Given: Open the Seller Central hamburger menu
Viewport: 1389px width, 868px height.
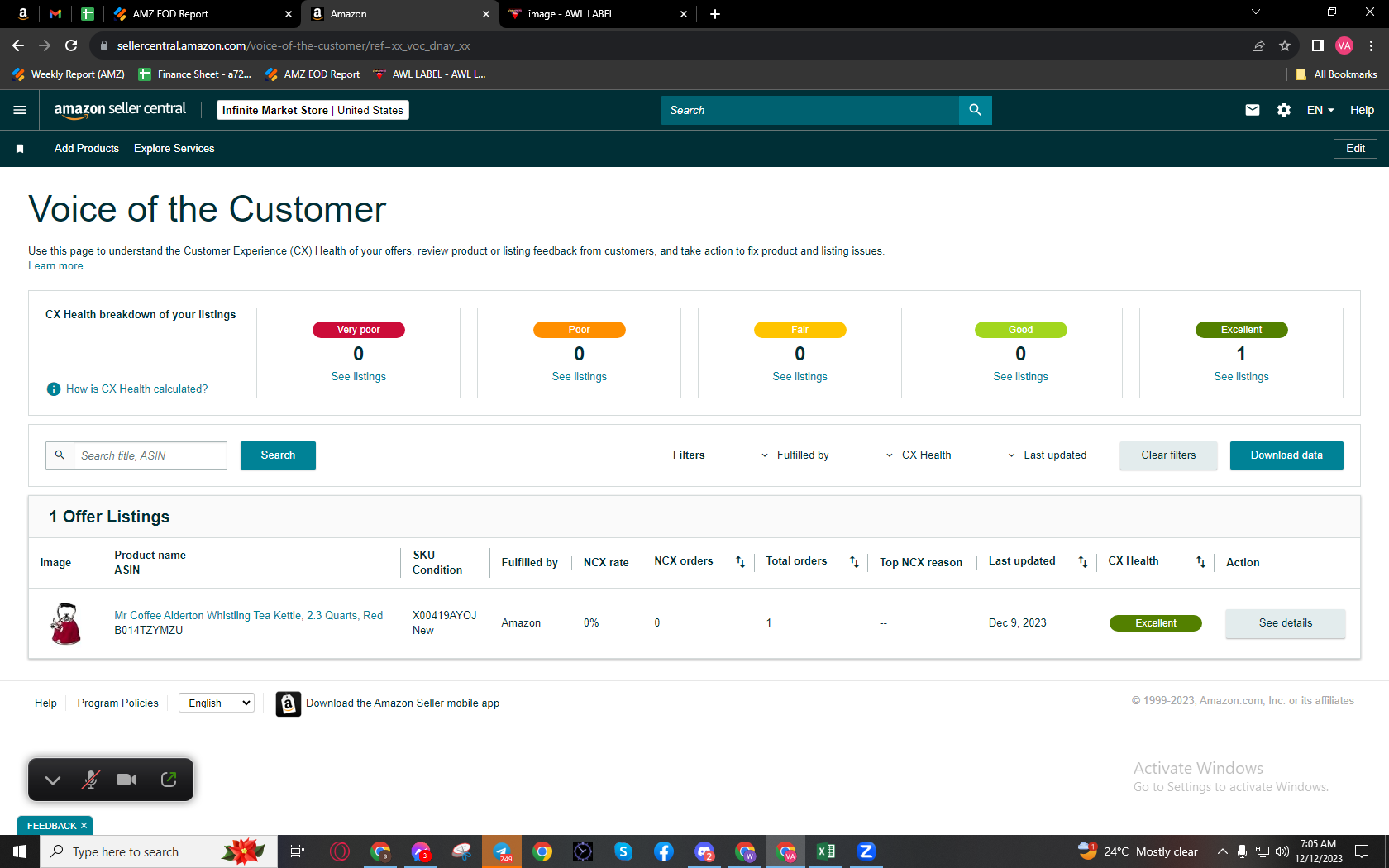Looking at the screenshot, I should point(20,110).
